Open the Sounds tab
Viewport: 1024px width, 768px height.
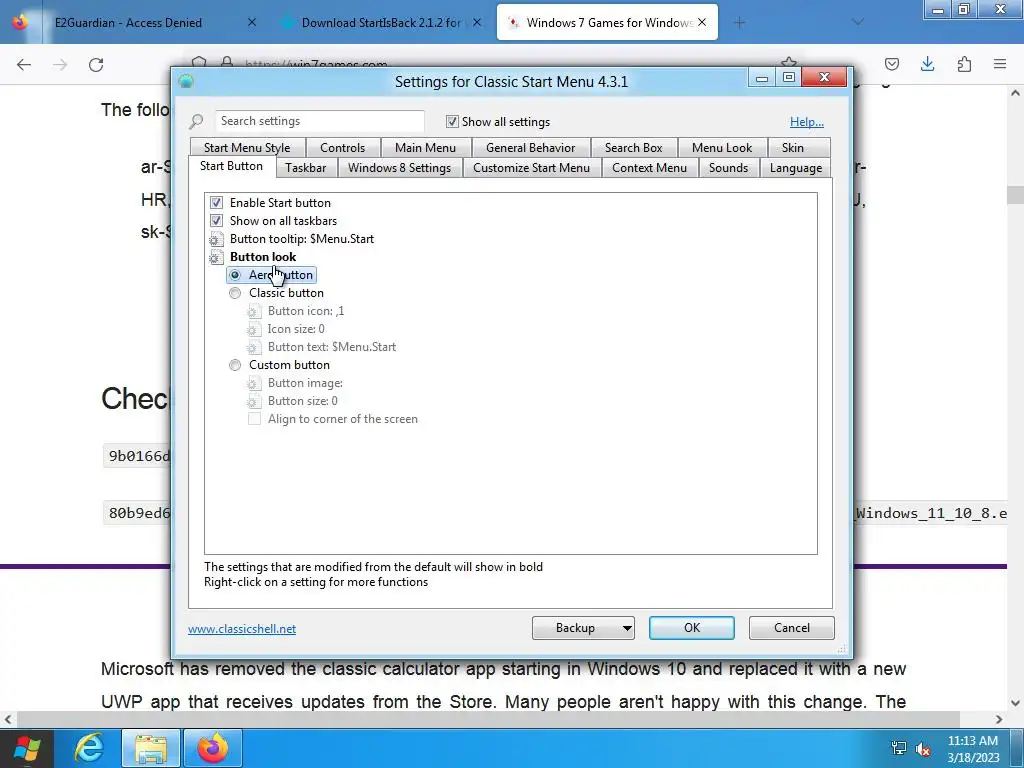pyautogui.click(x=728, y=168)
